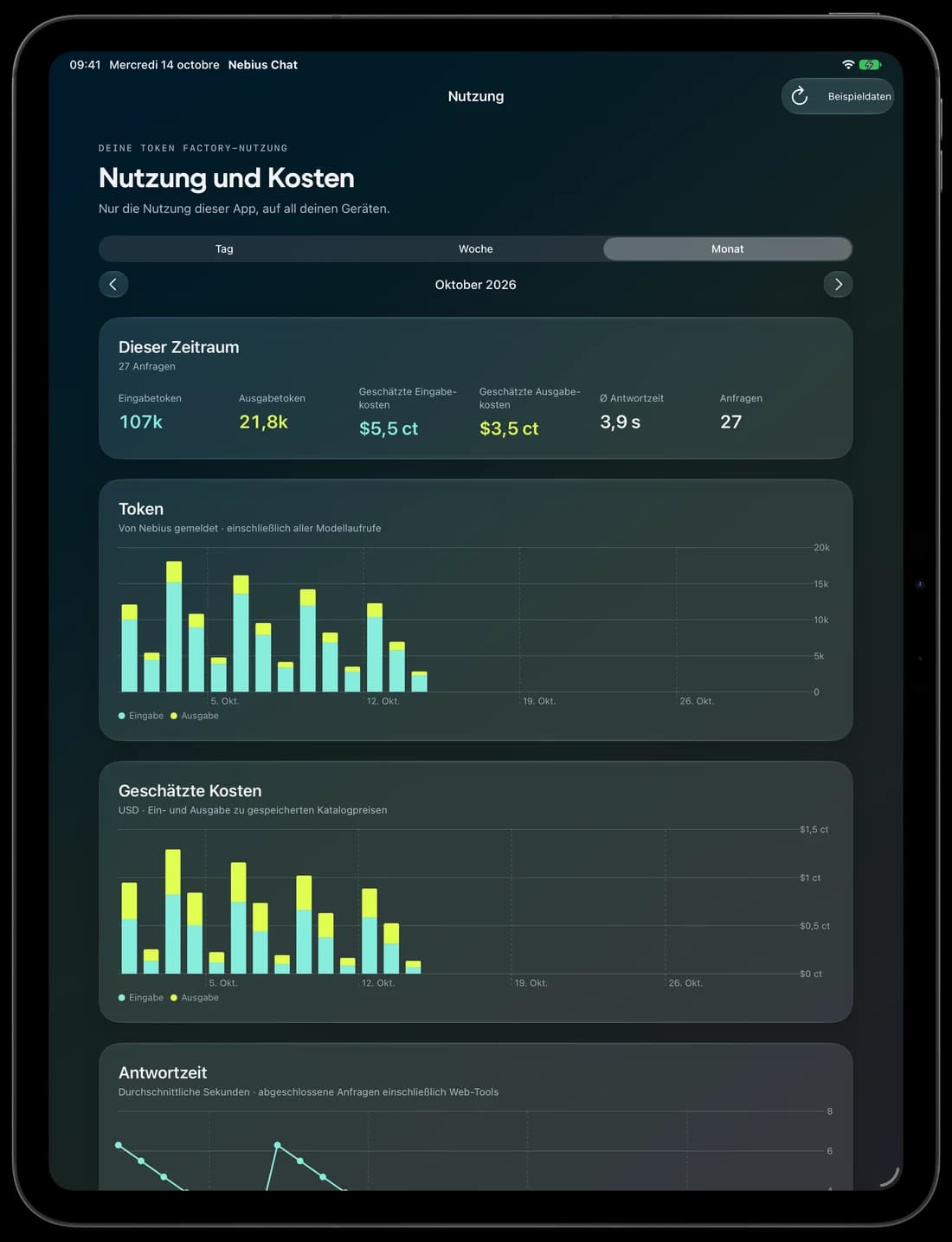Switch to the Tag tab

click(x=224, y=248)
